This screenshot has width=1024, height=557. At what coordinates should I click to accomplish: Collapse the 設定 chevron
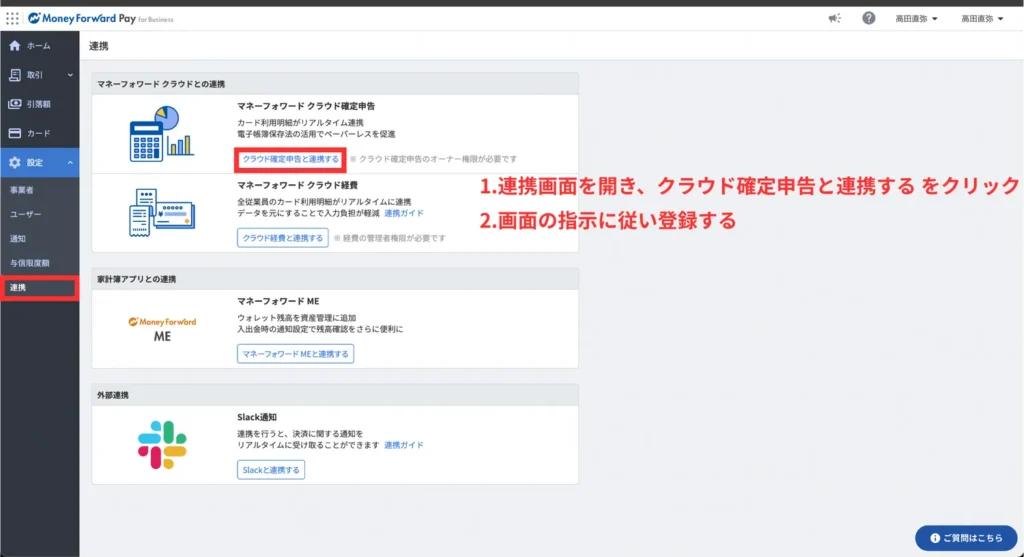pyautogui.click(x=70, y=163)
